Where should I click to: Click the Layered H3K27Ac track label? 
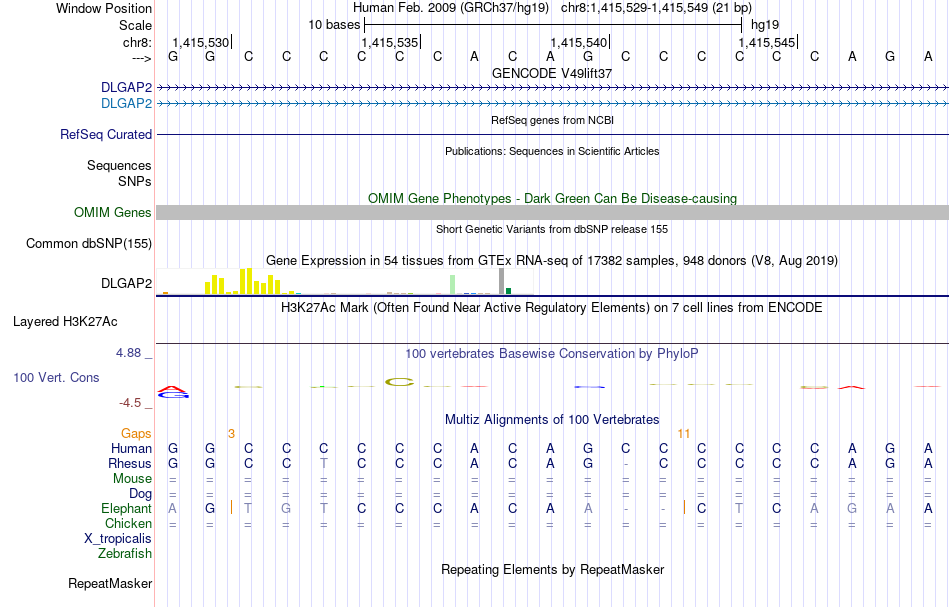[x=65, y=322]
